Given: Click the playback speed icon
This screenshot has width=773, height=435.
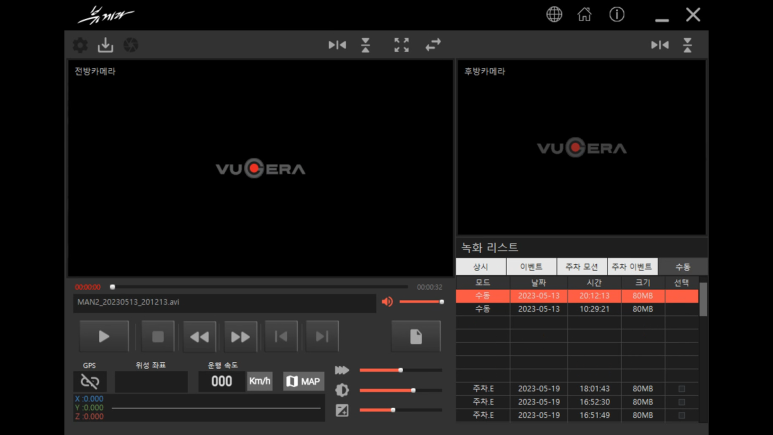Looking at the screenshot, I should point(342,370).
